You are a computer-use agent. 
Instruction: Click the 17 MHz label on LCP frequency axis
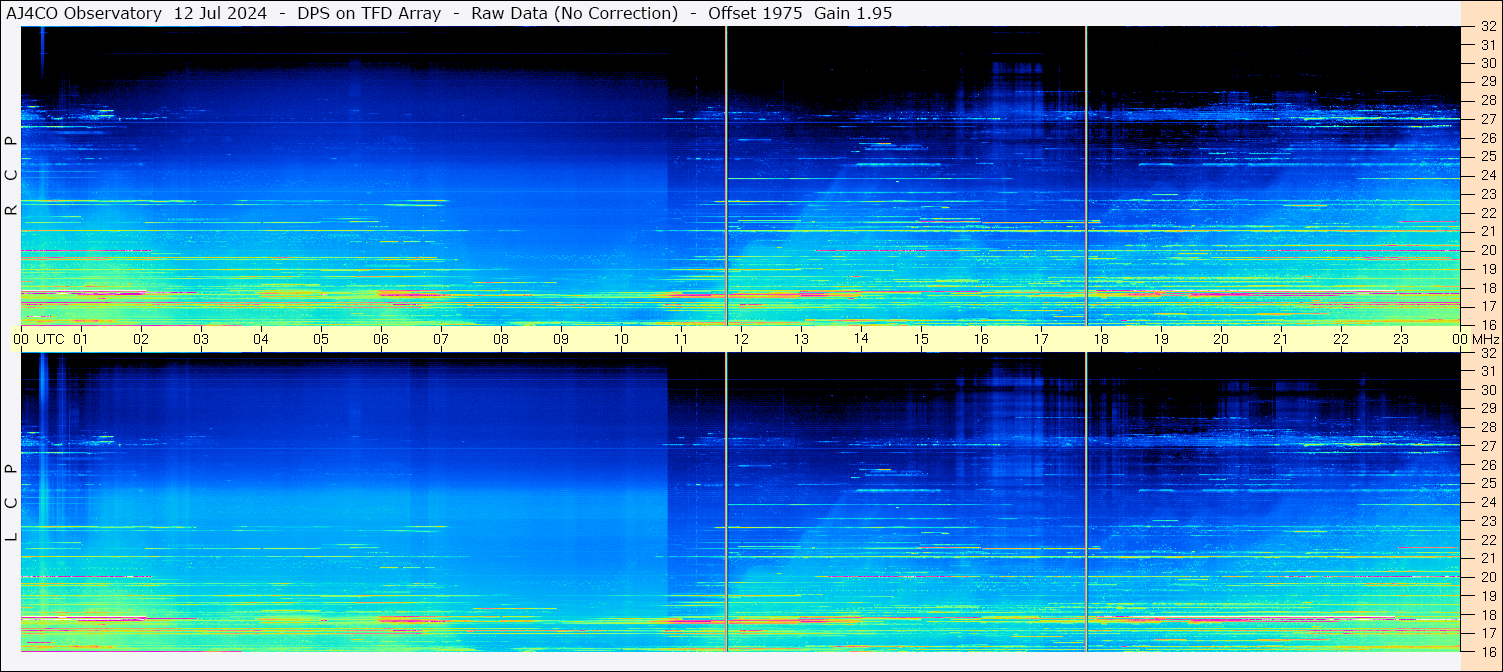click(x=1488, y=632)
